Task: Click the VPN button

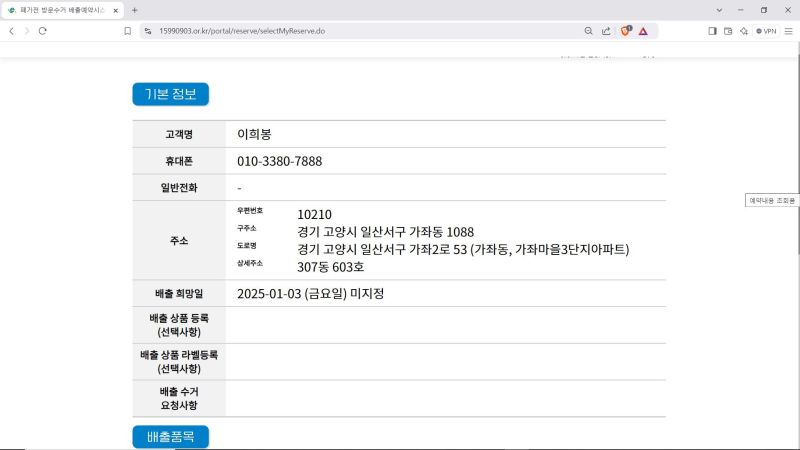Action: (766, 31)
